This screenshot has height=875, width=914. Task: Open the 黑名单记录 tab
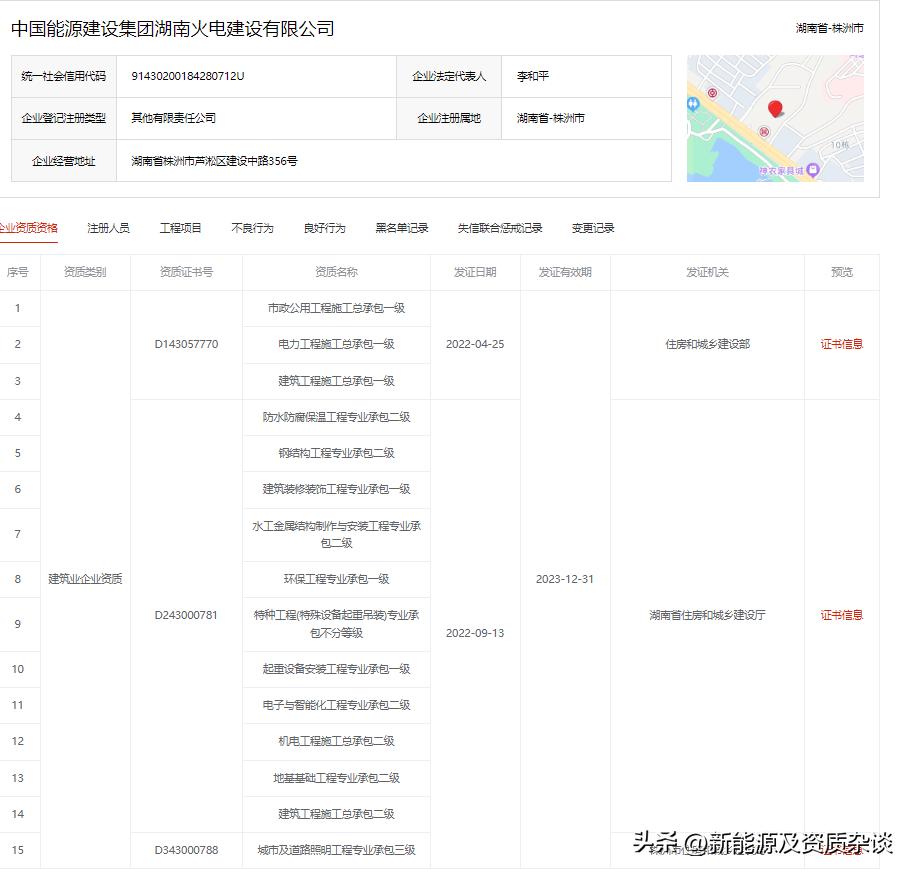(401, 228)
